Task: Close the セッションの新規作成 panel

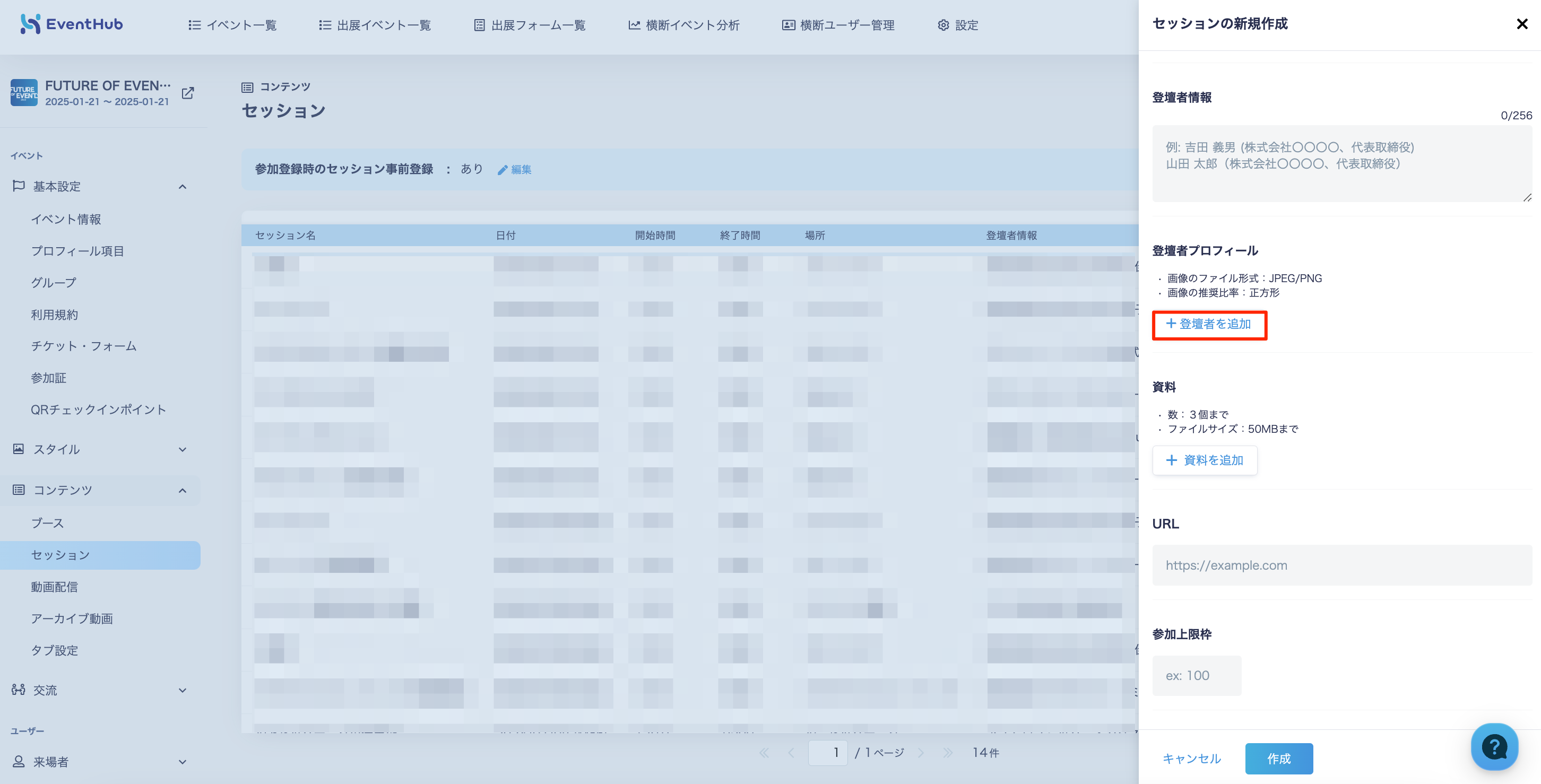Action: point(1522,24)
